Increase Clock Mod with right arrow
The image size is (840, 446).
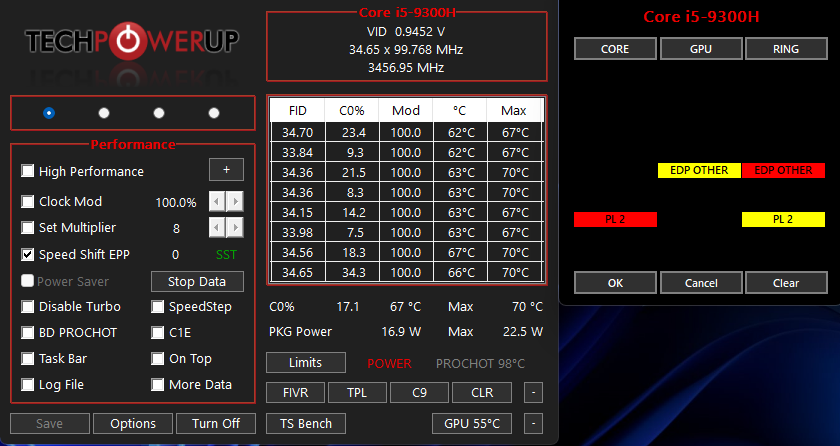235,202
